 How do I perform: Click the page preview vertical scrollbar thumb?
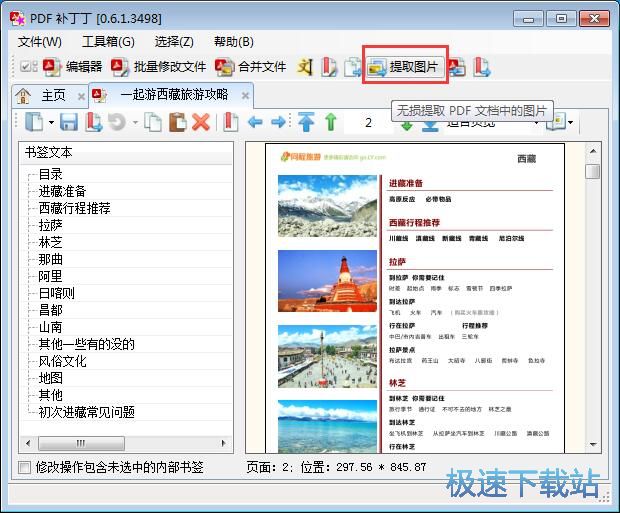593,172
